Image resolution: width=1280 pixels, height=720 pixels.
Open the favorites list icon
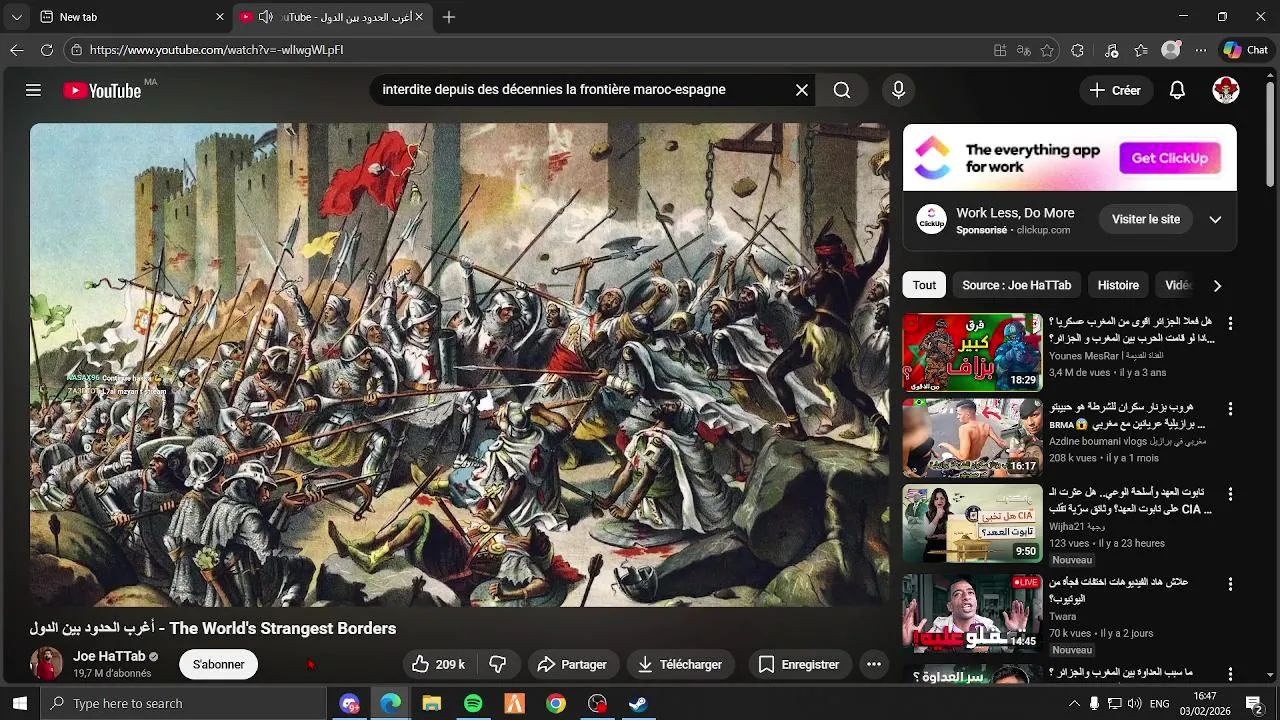click(x=1141, y=50)
